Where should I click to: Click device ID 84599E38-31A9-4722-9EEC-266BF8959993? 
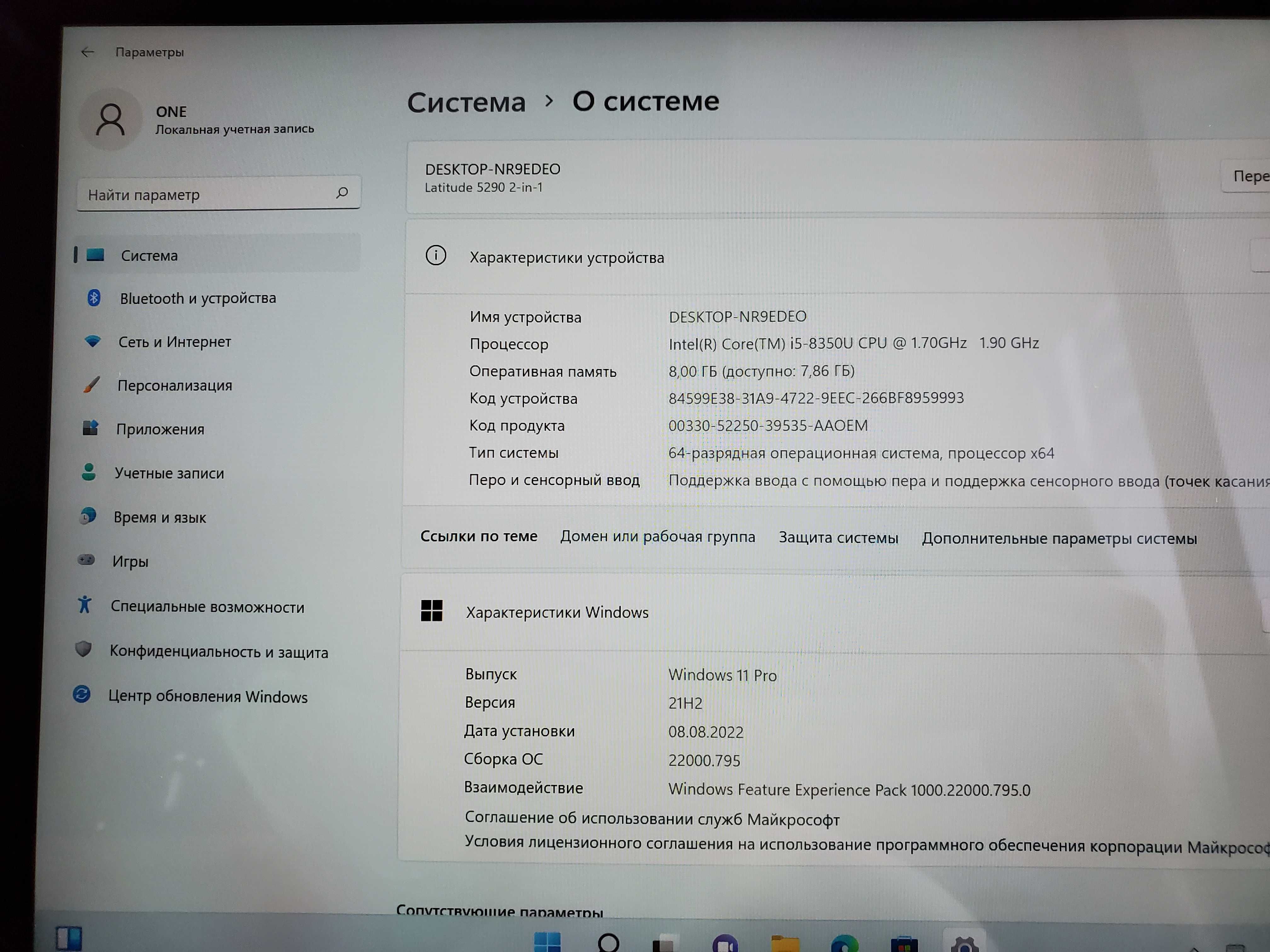click(816, 398)
